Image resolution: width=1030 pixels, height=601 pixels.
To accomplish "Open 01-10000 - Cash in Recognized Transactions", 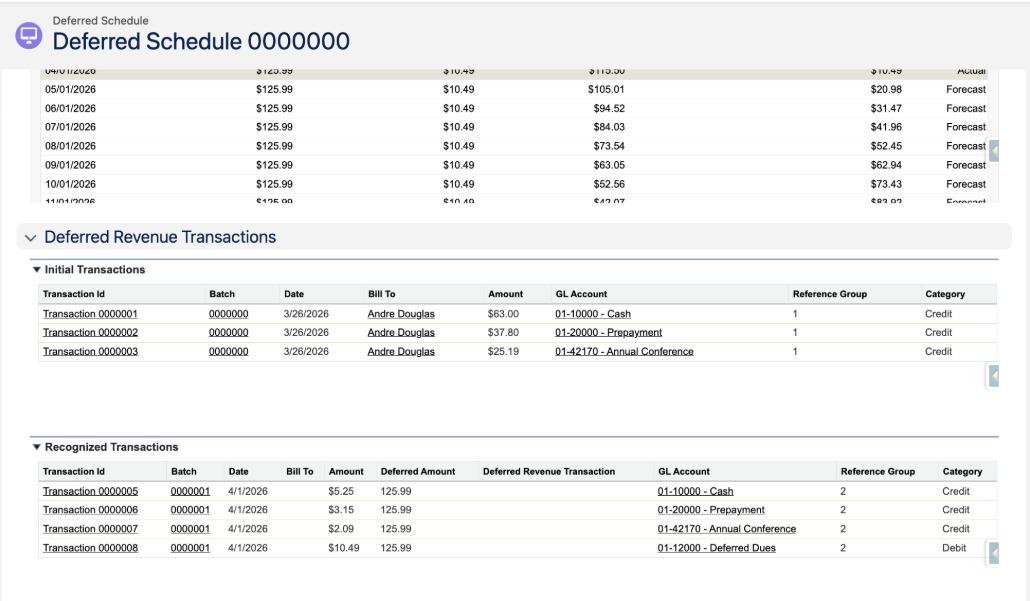I will [695, 491].
